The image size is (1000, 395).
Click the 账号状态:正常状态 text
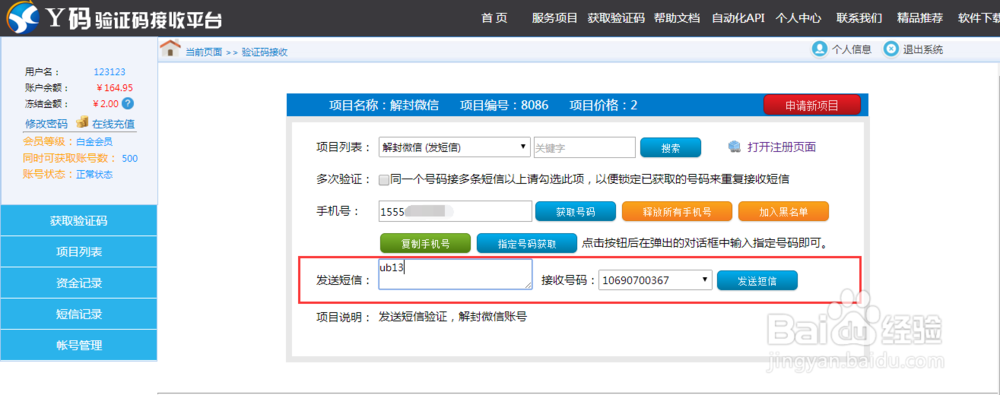(68, 174)
